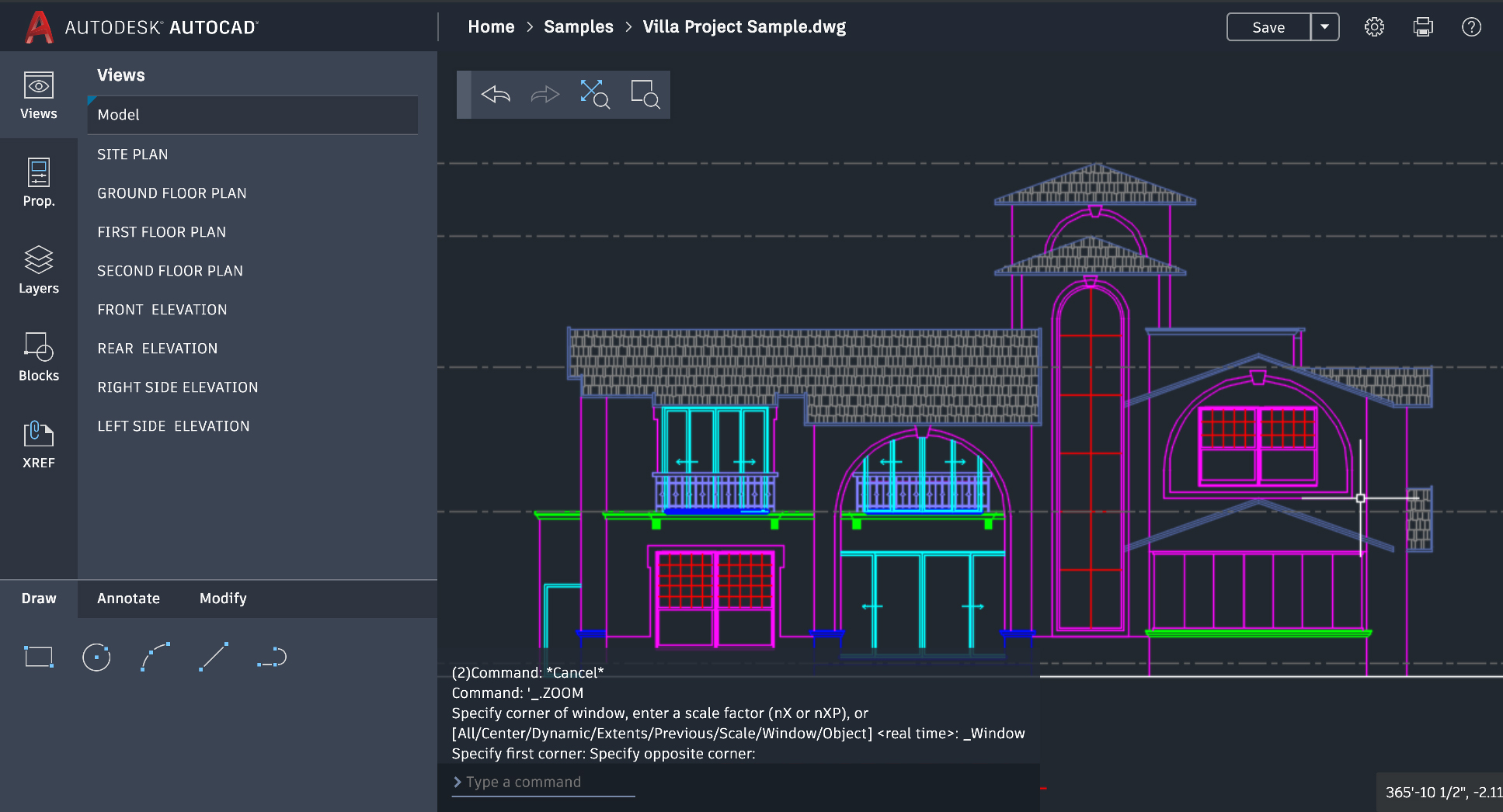Open the Properties panel
Screen dimensions: 1503x812
click(38, 182)
